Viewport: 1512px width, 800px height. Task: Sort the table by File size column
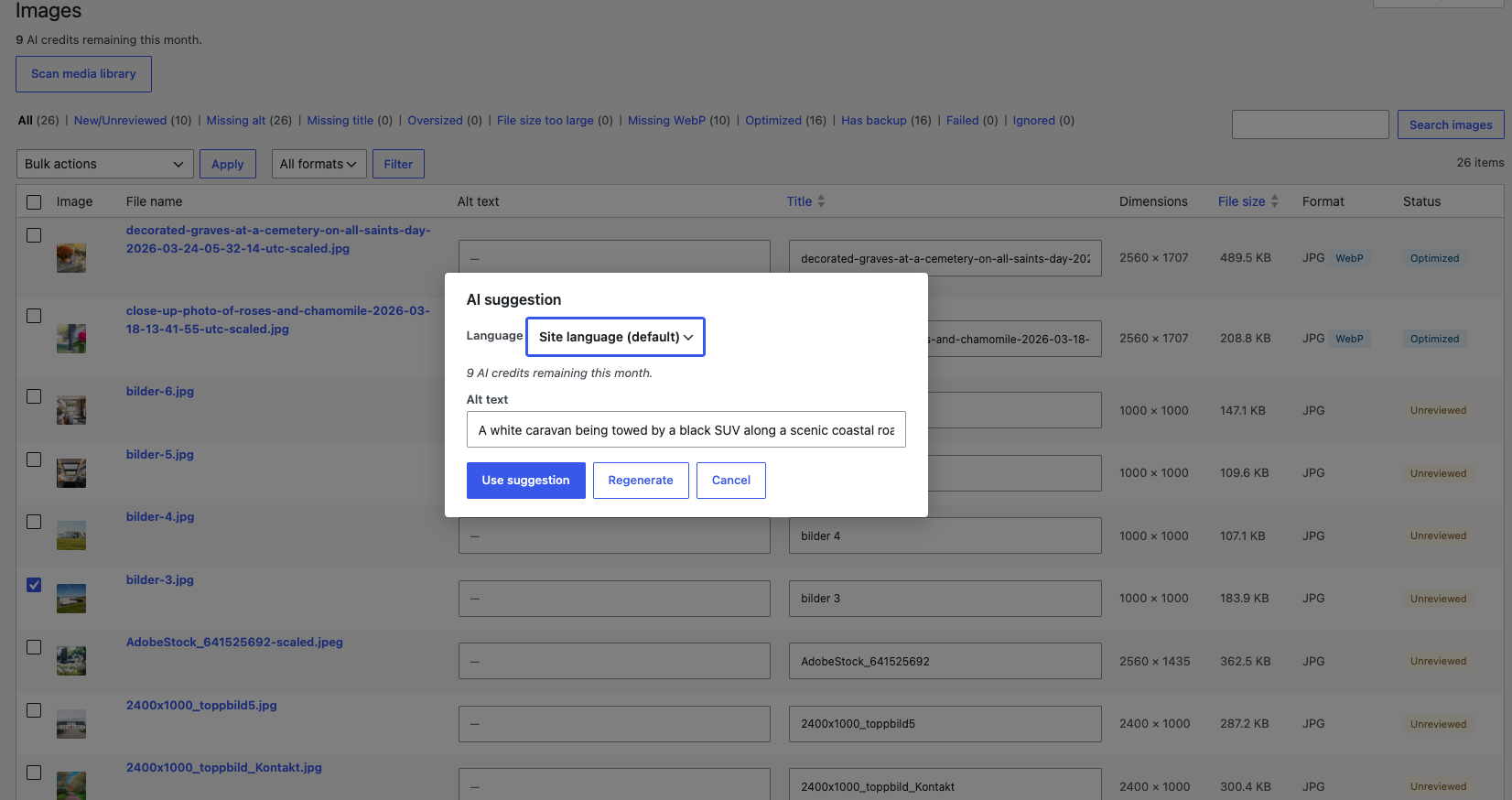tap(1242, 201)
